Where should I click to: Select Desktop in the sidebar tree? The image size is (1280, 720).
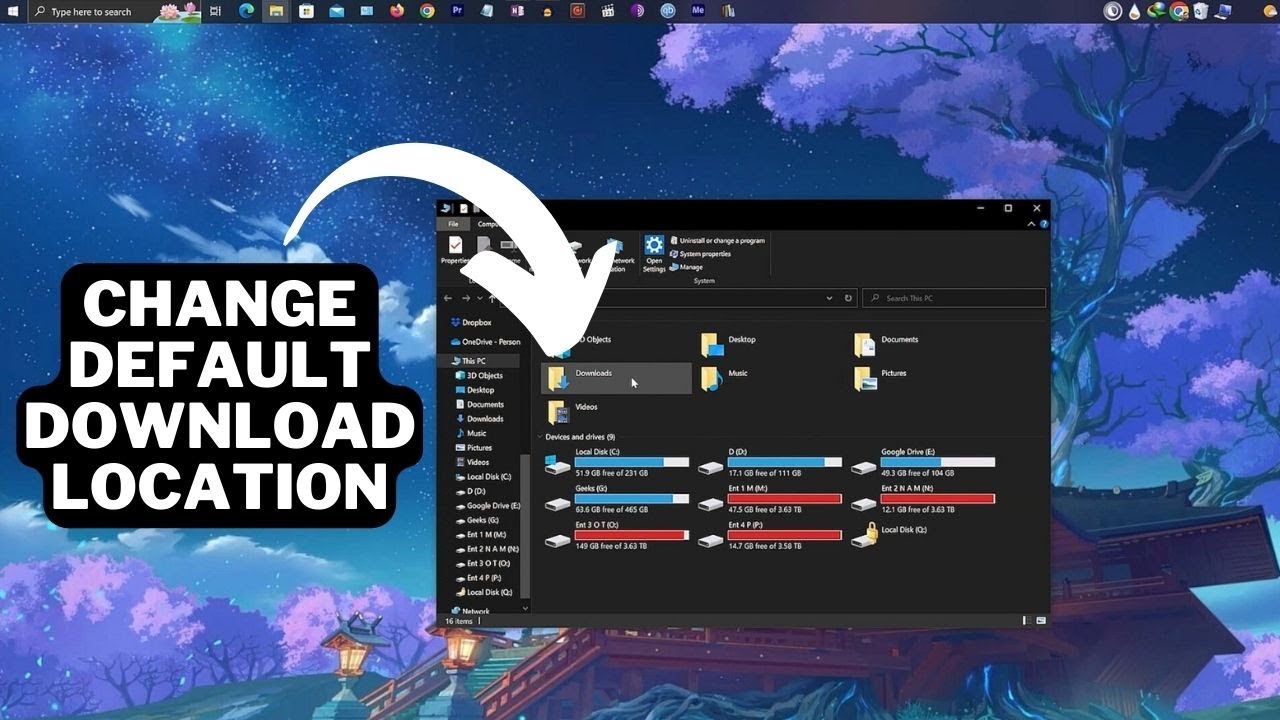click(474, 390)
